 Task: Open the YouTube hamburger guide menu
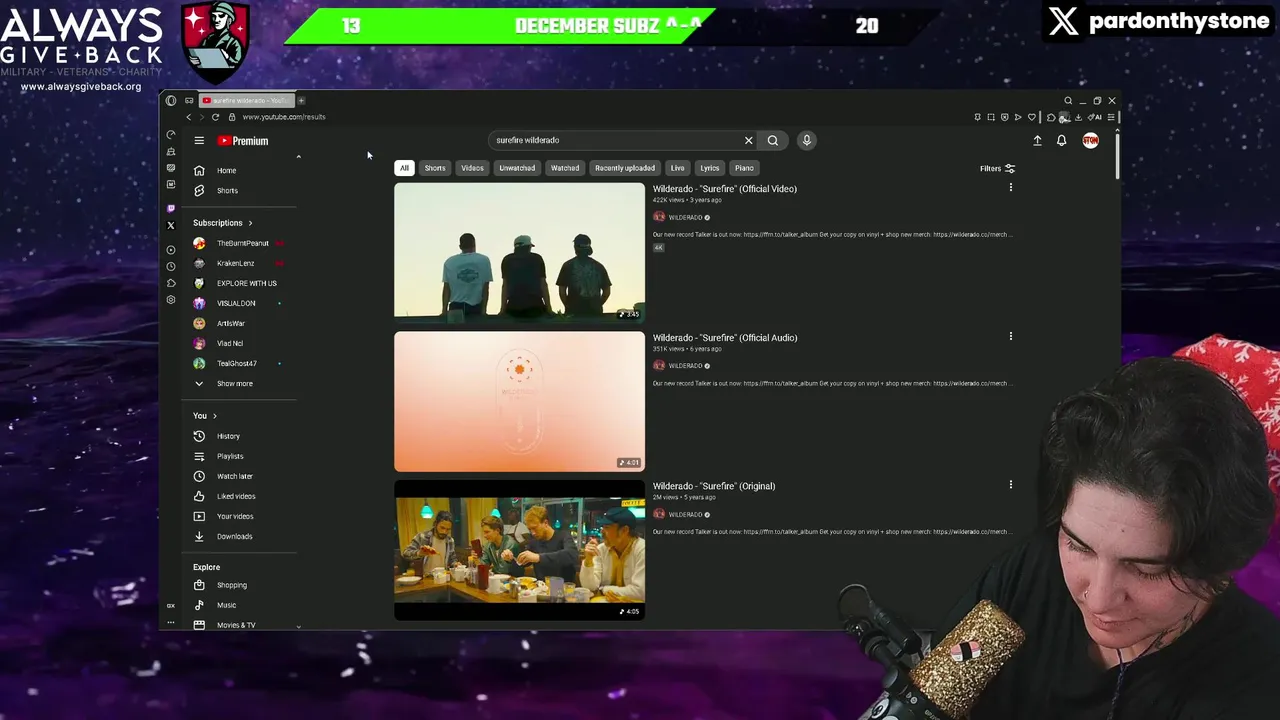tap(199, 141)
